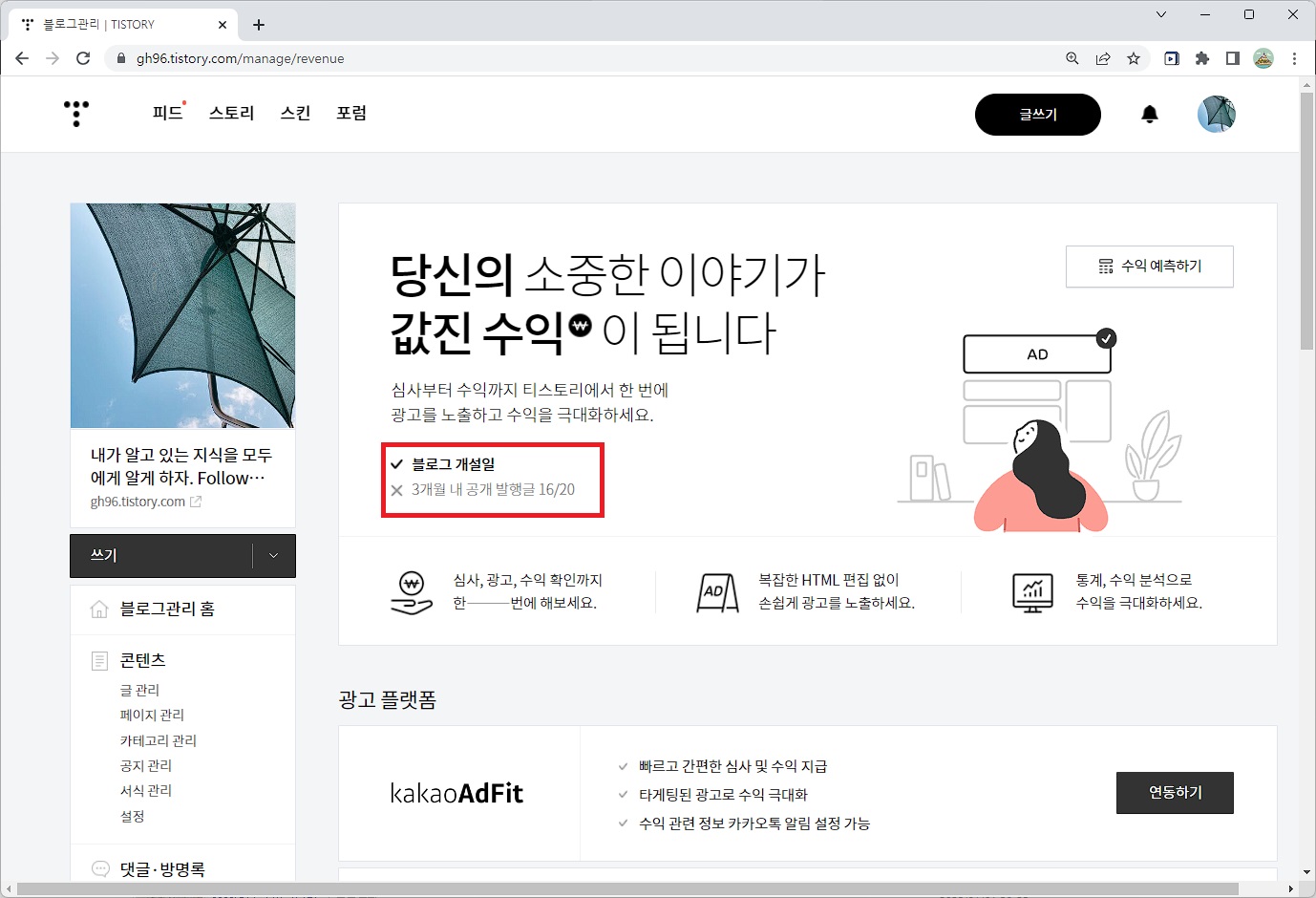Click the 광고 플랫폼 heading
This screenshot has width=1316, height=898.
388,700
